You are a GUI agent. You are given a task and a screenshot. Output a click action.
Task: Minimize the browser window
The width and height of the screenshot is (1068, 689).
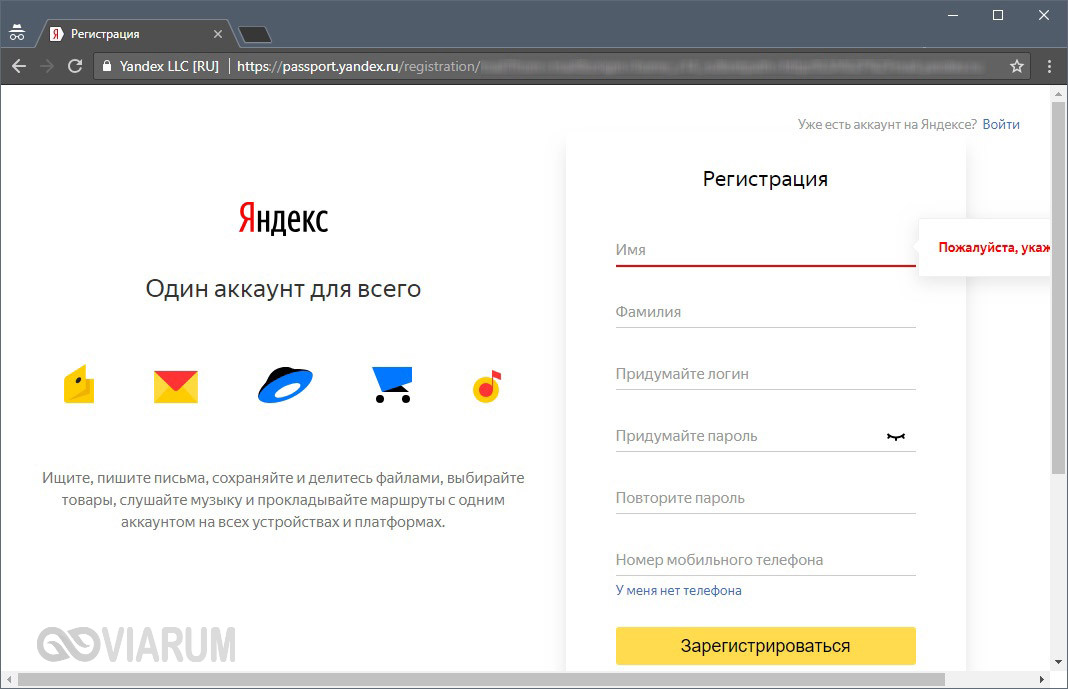point(953,15)
